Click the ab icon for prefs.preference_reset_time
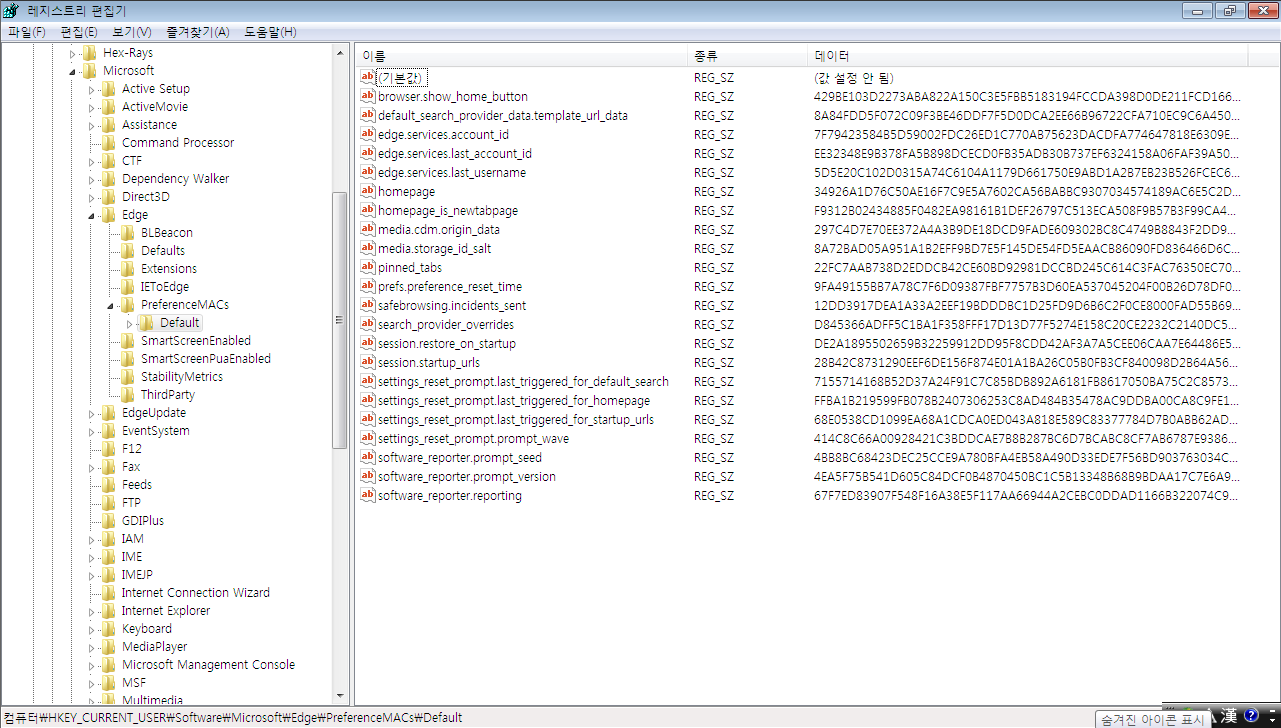This screenshot has width=1281, height=728. [367, 286]
